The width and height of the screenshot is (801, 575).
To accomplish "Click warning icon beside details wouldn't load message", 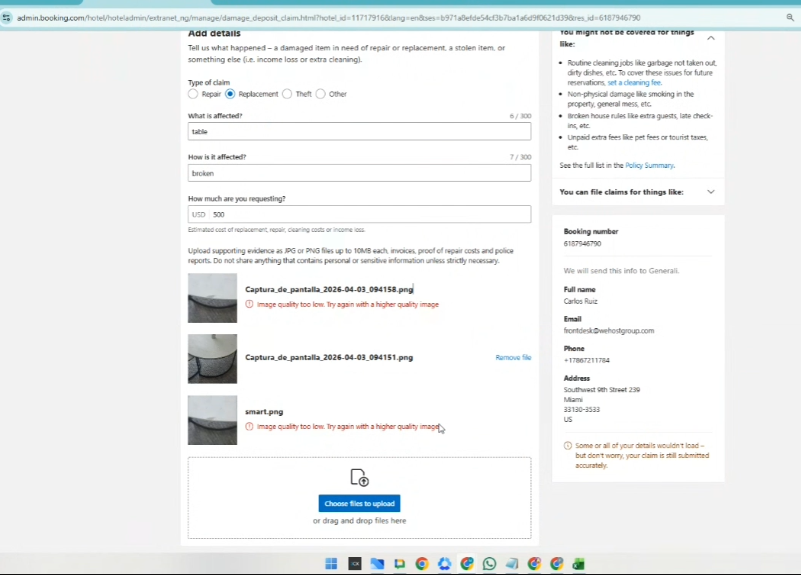I will coord(568,446).
